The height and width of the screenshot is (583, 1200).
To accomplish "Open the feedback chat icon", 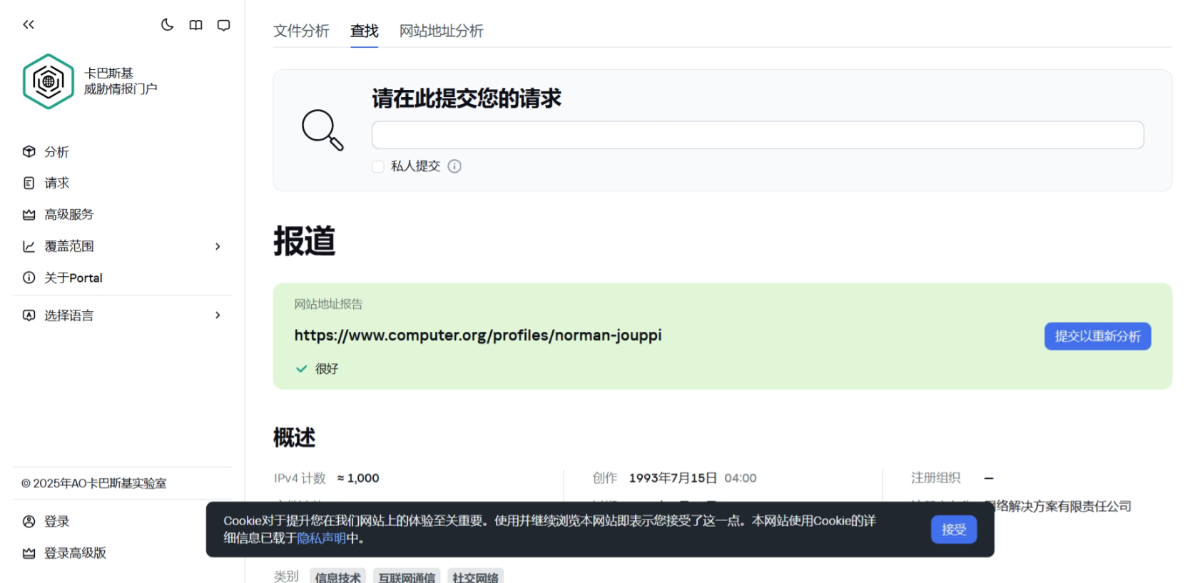I will point(223,25).
